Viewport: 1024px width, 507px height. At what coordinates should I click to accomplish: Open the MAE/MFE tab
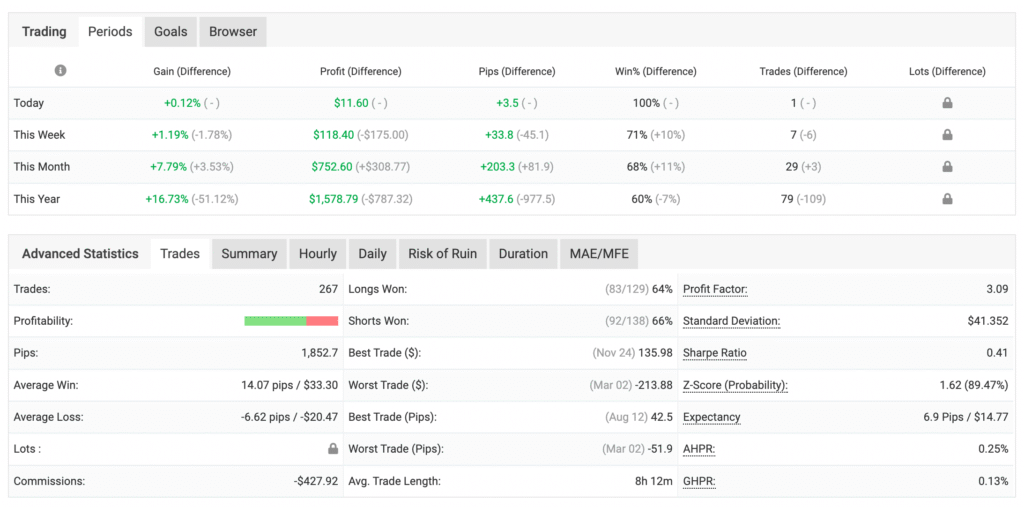pos(598,254)
